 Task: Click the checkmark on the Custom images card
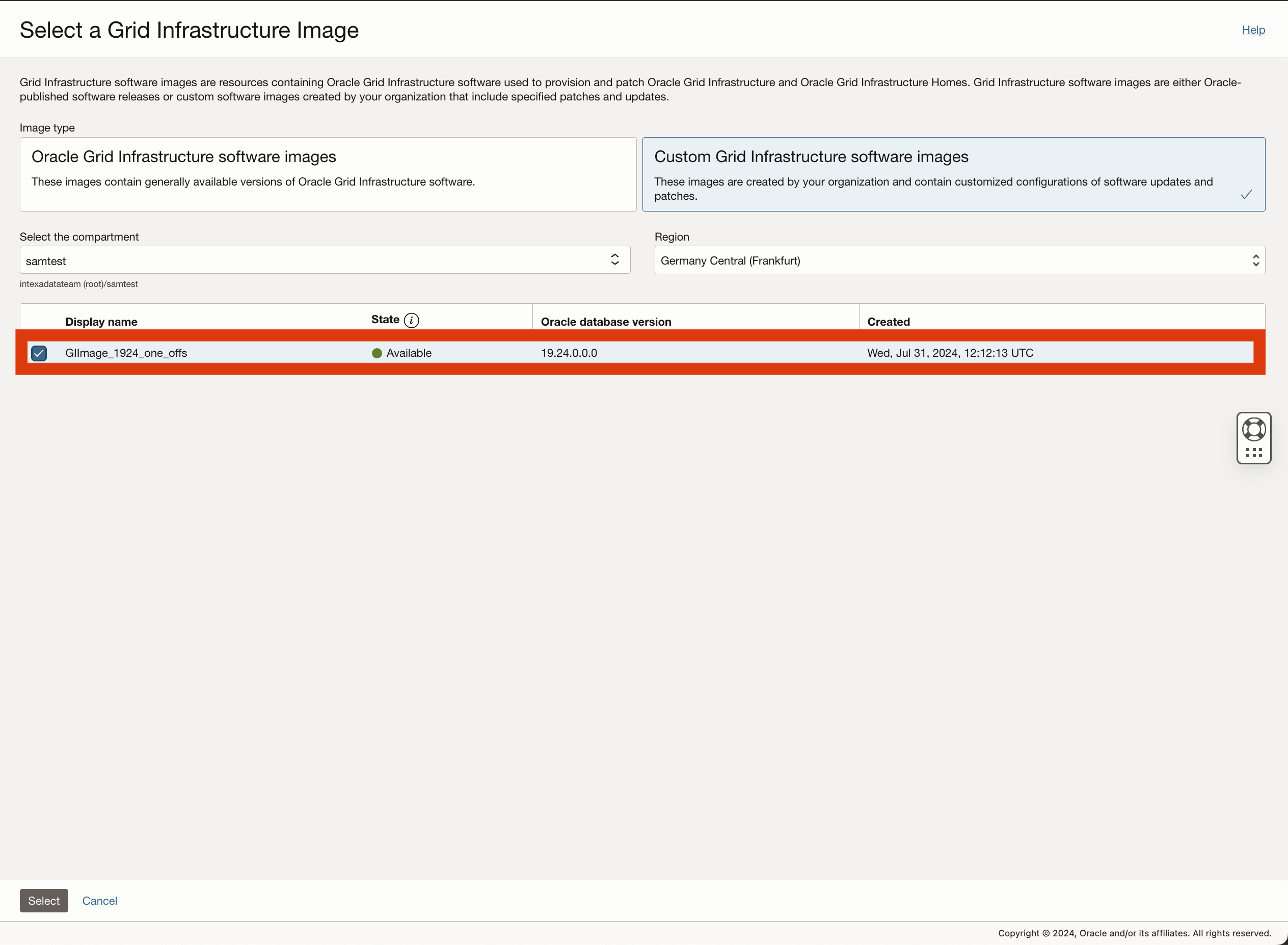click(1246, 195)
